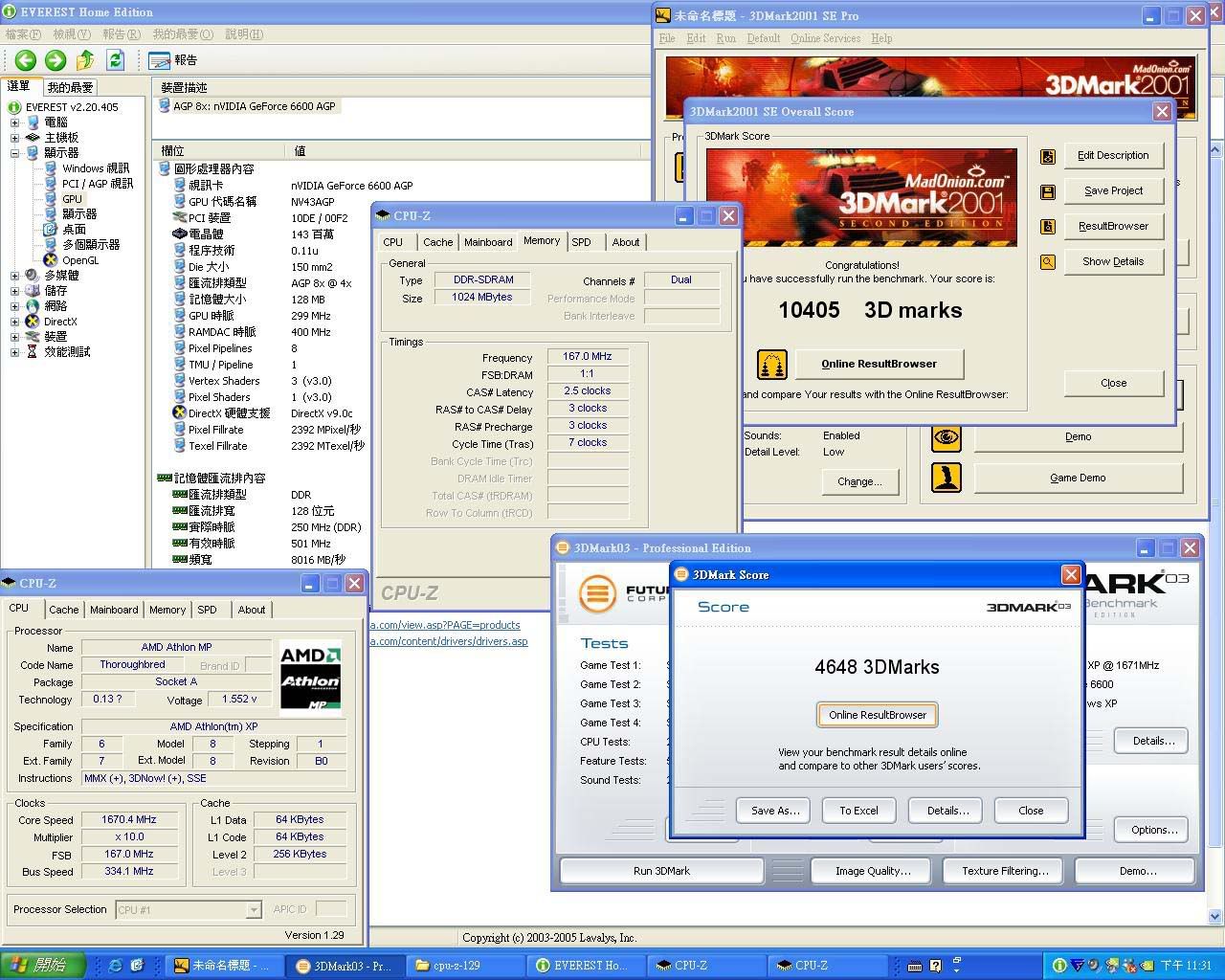Viewport: 1225px width, 980px height.
Task: Expand the DirectX tree node
Action: point(14,322)
